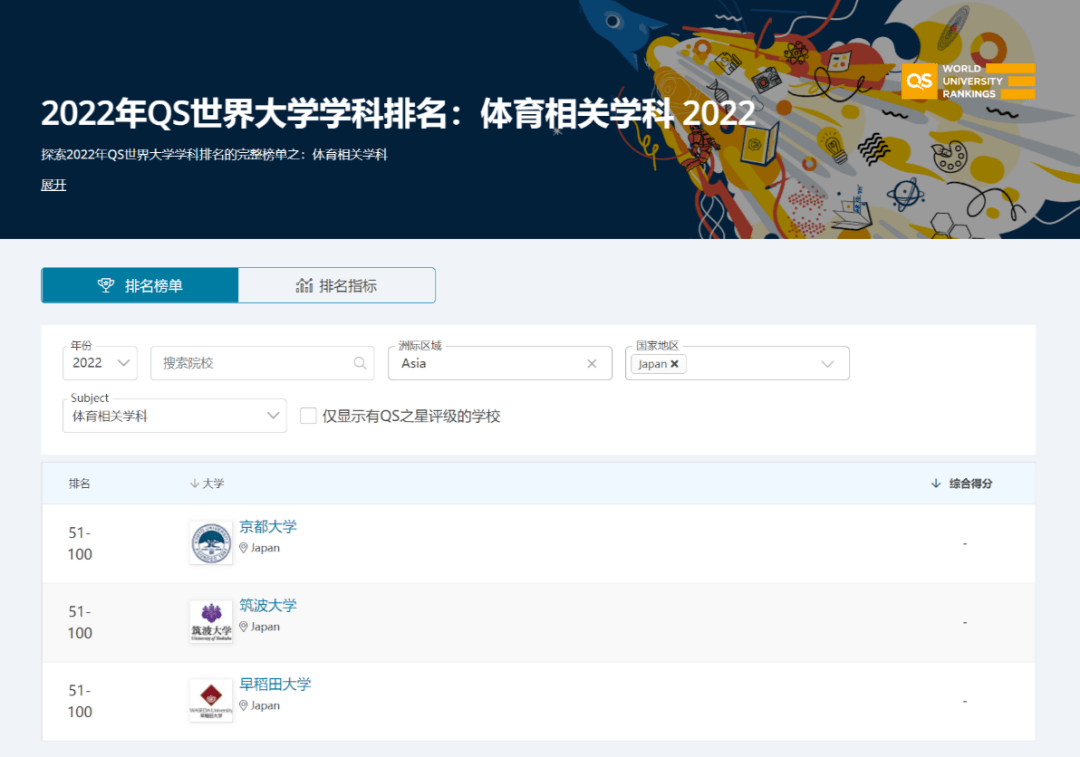
Task: Switch to the 排名指标 indicators tab
Action: [337, 285]
